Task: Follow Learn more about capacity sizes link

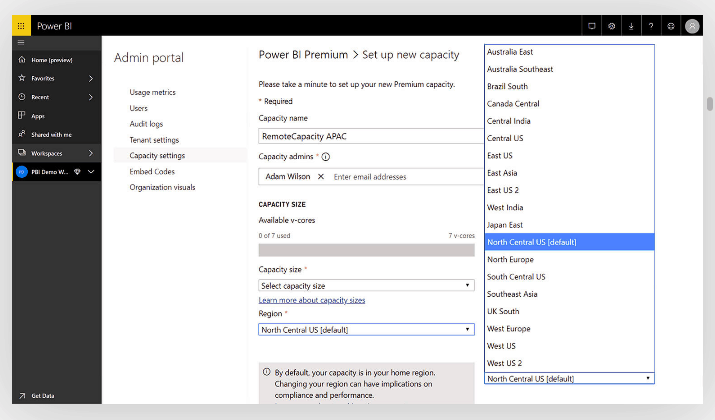Action: pyautogui.click(x=312, y=300)
